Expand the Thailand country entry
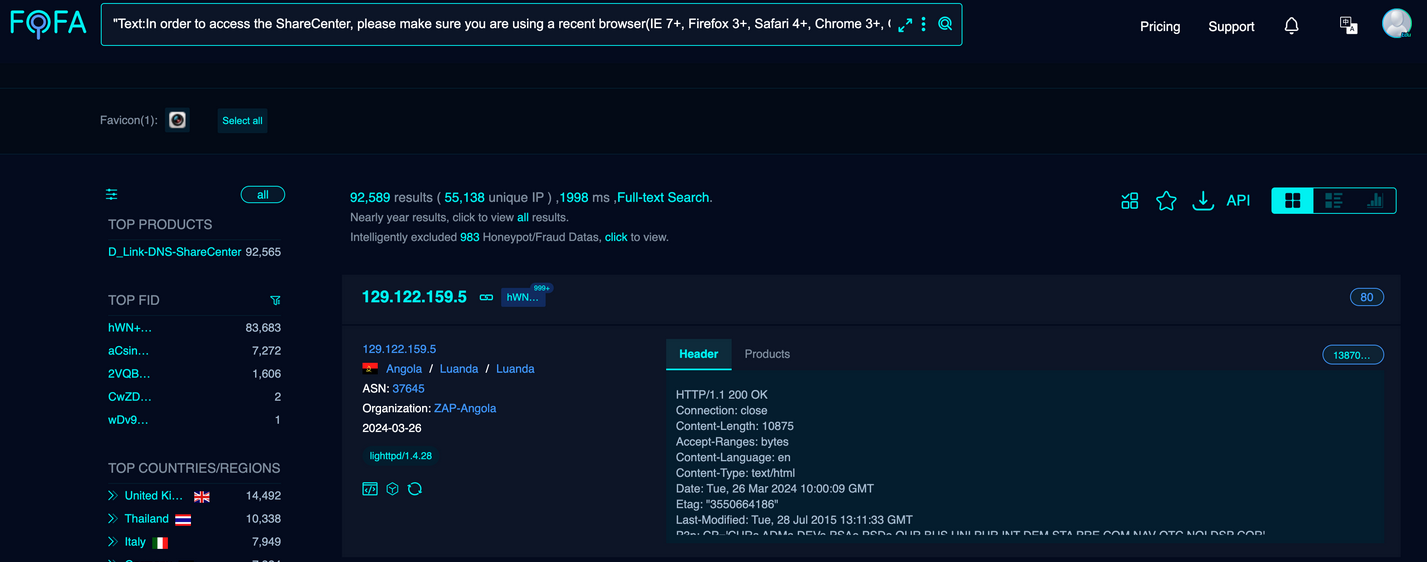 click(x=113, y=519)
